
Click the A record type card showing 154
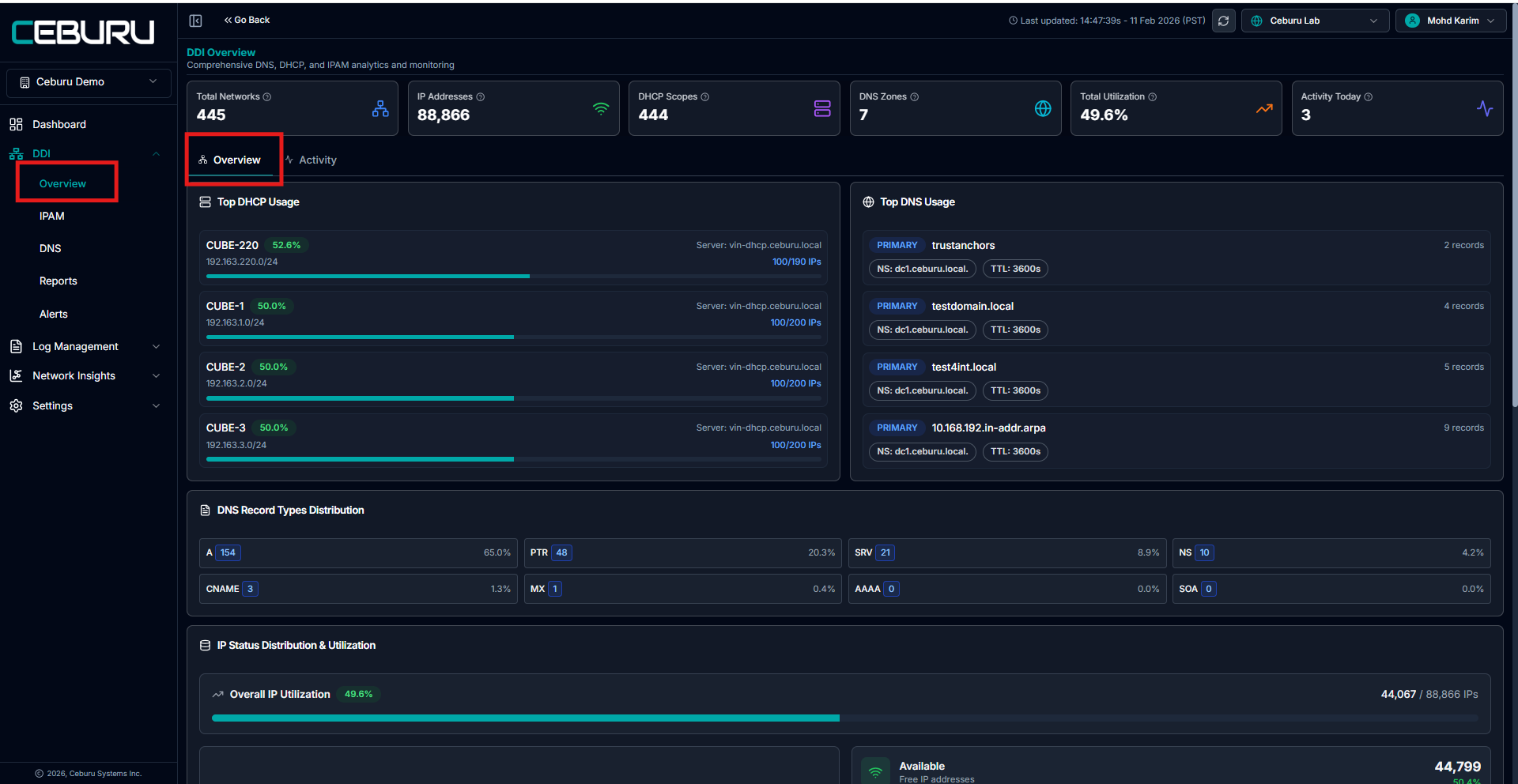click(358, 553)
